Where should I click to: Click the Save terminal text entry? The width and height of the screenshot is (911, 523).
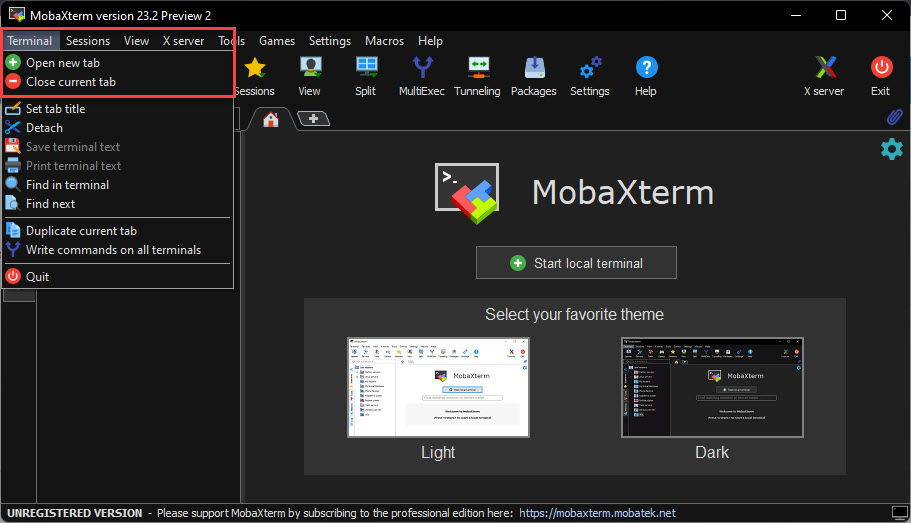pos(118,147)
